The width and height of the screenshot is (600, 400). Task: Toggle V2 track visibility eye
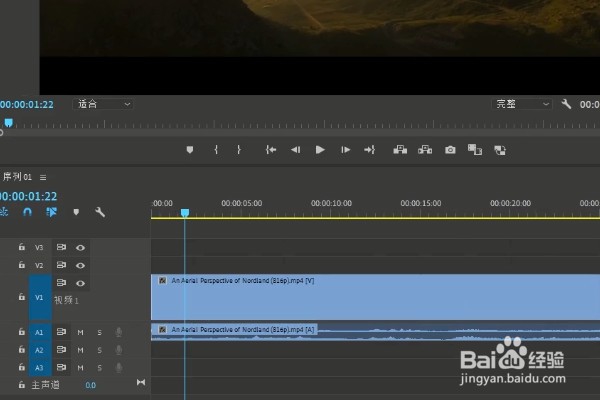tap(80, 265)
